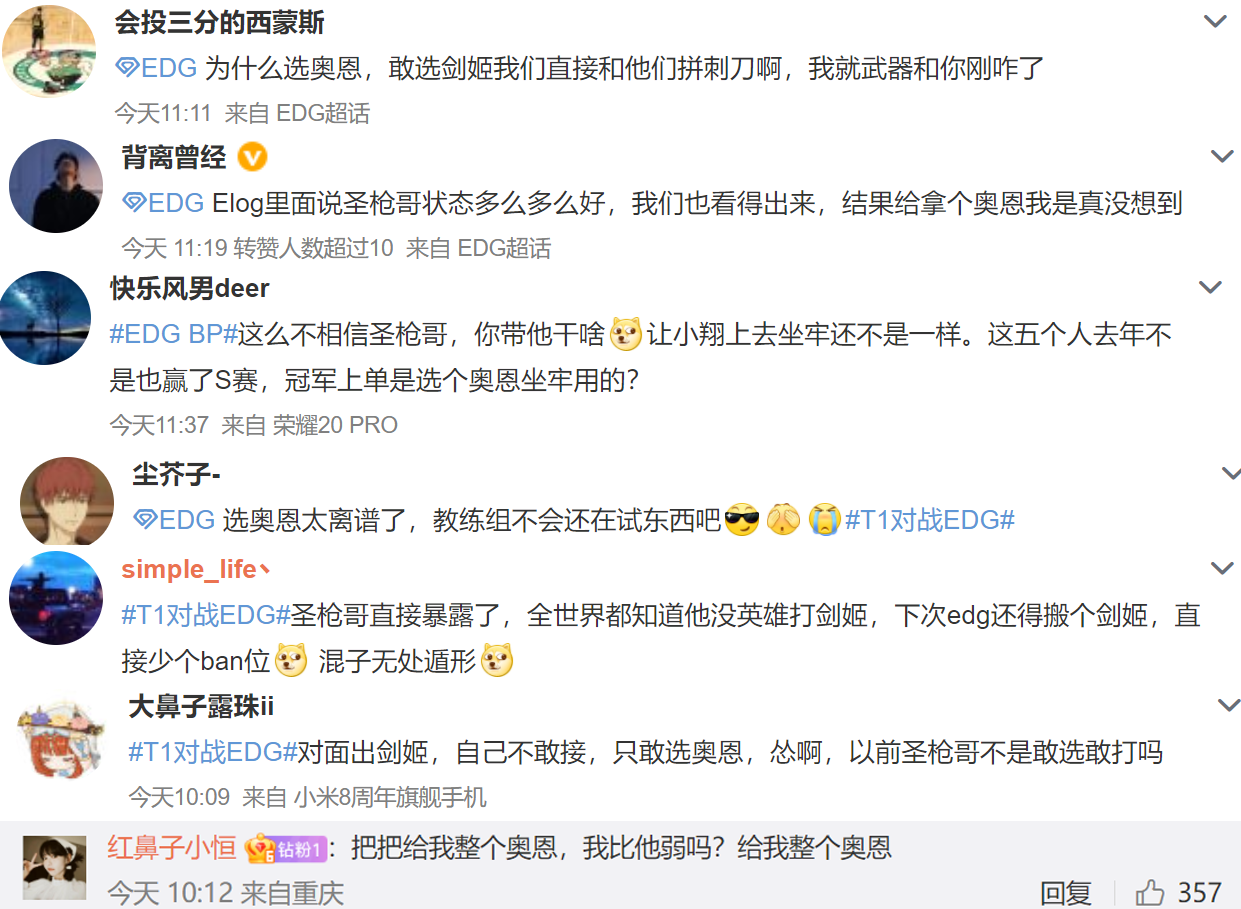Click the sunglasses emoji in 尘芥子- post

(741, 520)
